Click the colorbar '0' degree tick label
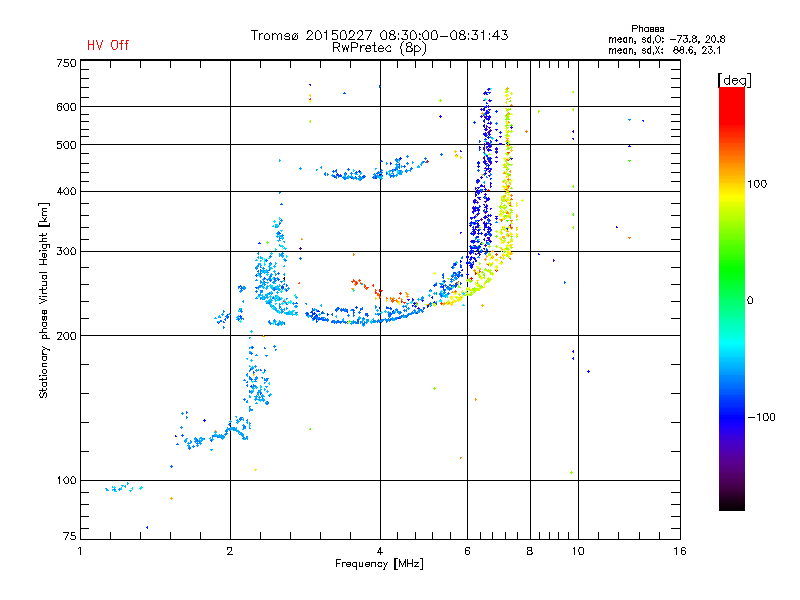 click(750, 301)
